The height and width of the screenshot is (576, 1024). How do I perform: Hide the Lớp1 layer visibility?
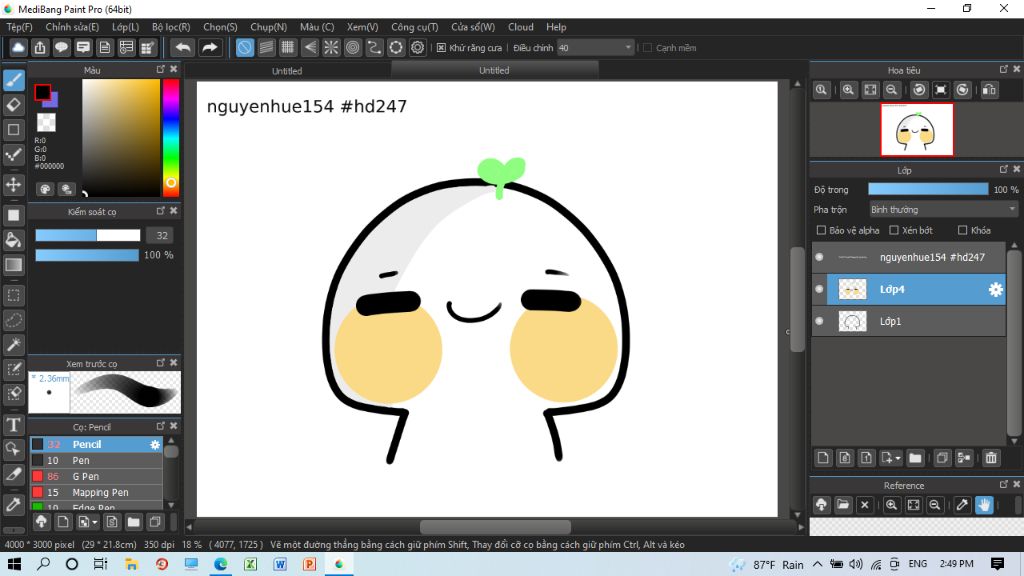click(819, 321)
